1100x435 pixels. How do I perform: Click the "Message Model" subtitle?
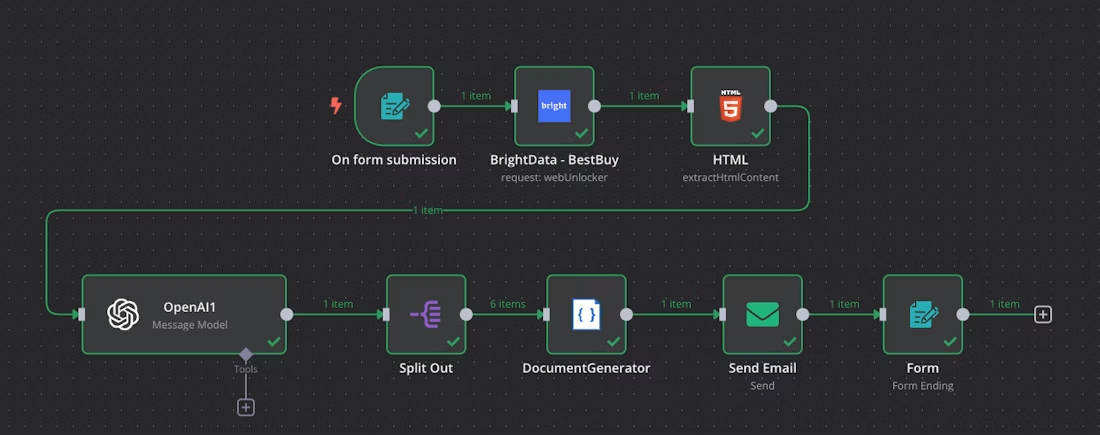[x=189, y=326]
